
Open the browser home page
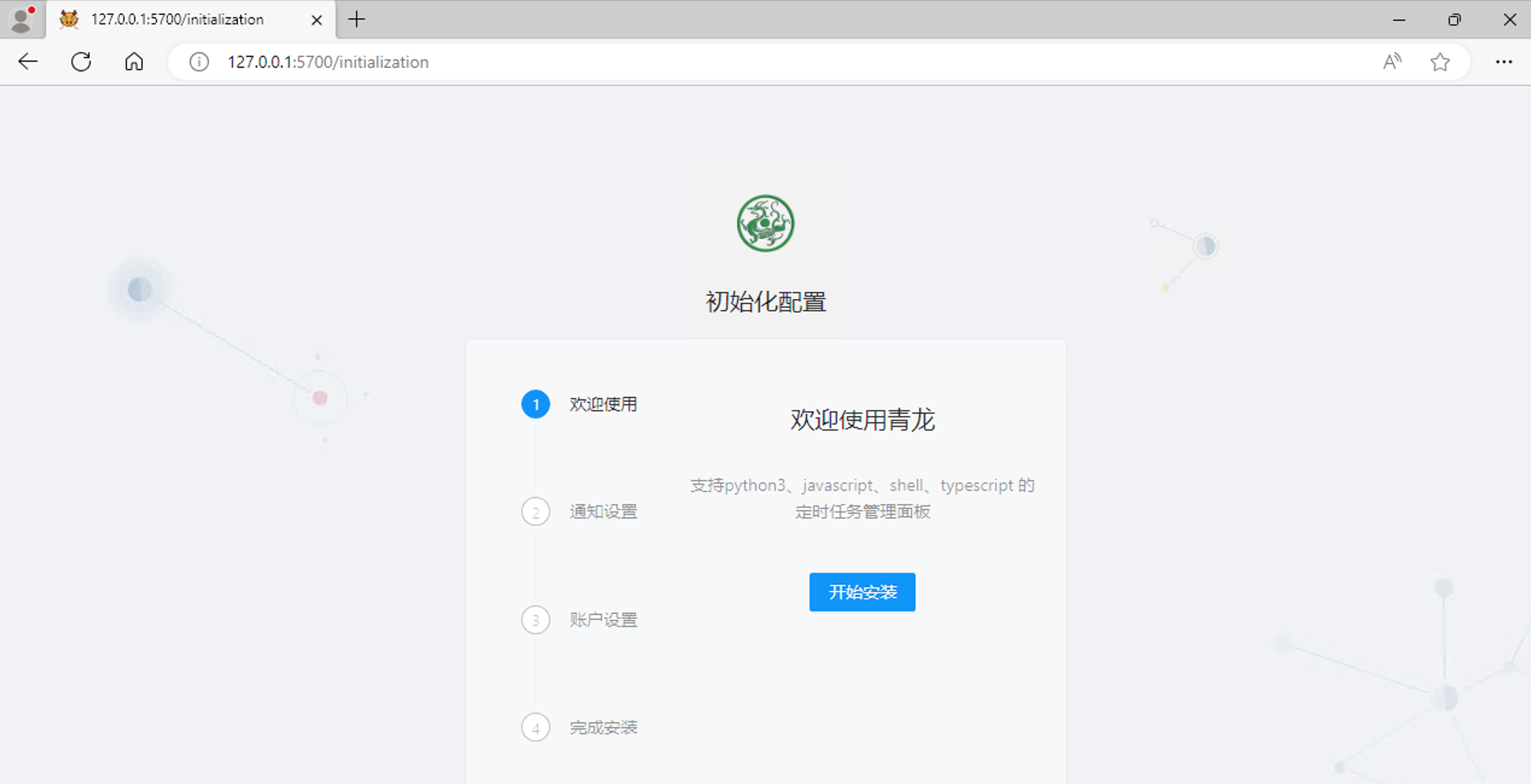click(x=134, y=62)
